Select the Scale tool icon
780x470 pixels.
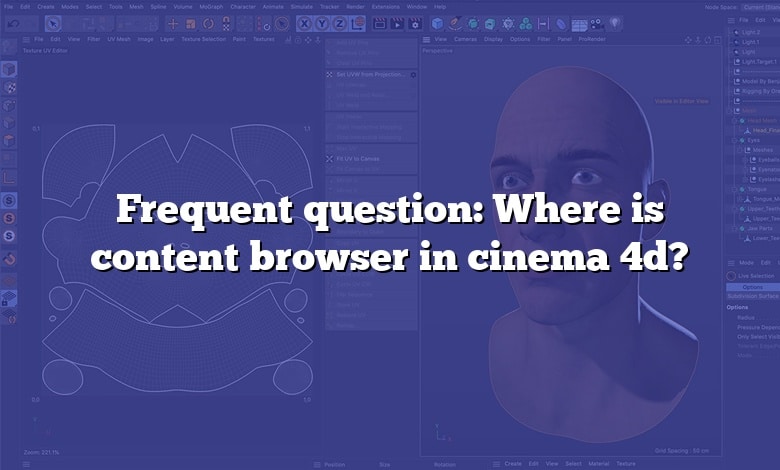click(x=191, y=23)
